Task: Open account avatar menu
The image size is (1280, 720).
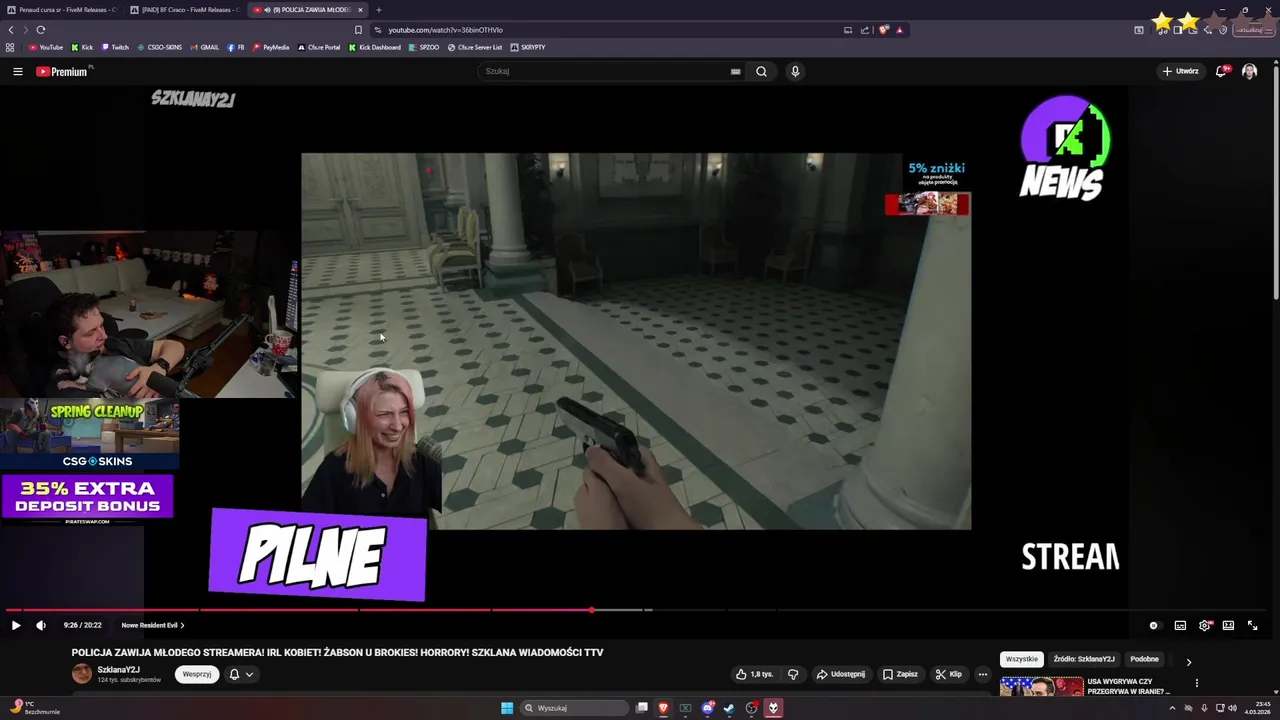Action: coord(1249,71)
